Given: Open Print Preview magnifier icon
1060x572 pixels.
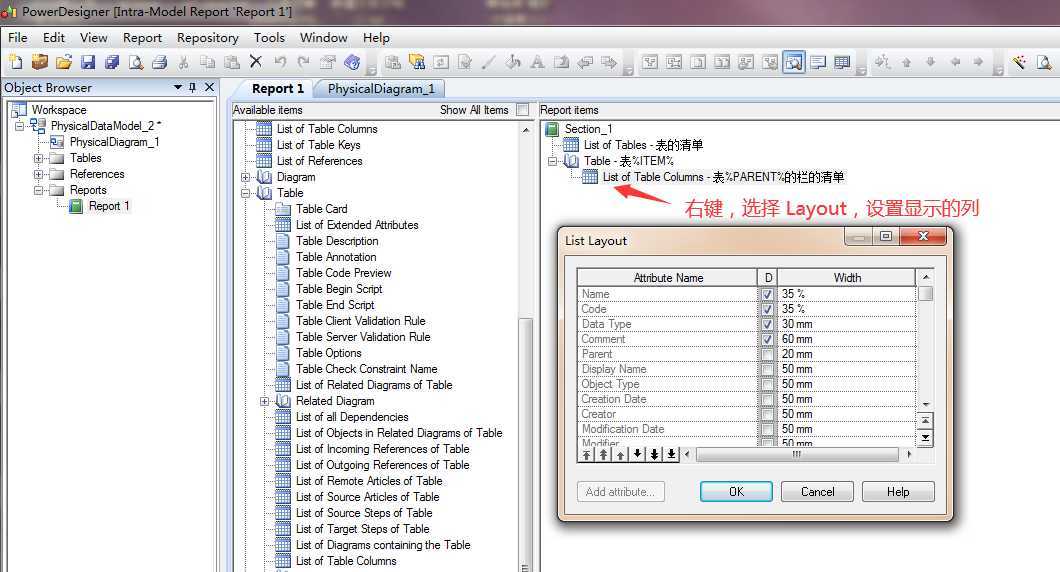Looking at the screenshot, I should pos(136,62).
